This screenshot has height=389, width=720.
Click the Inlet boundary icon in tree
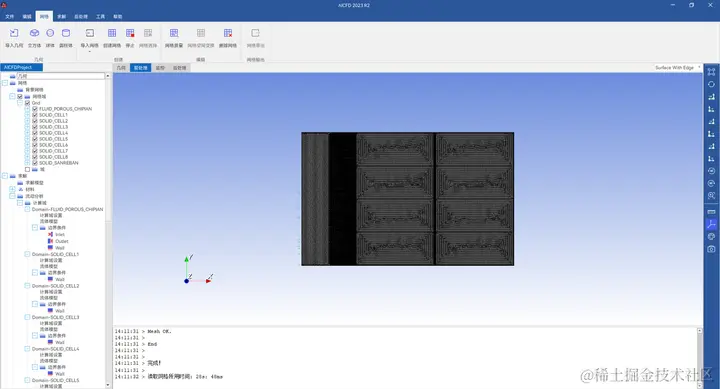[x=51, y=234]
